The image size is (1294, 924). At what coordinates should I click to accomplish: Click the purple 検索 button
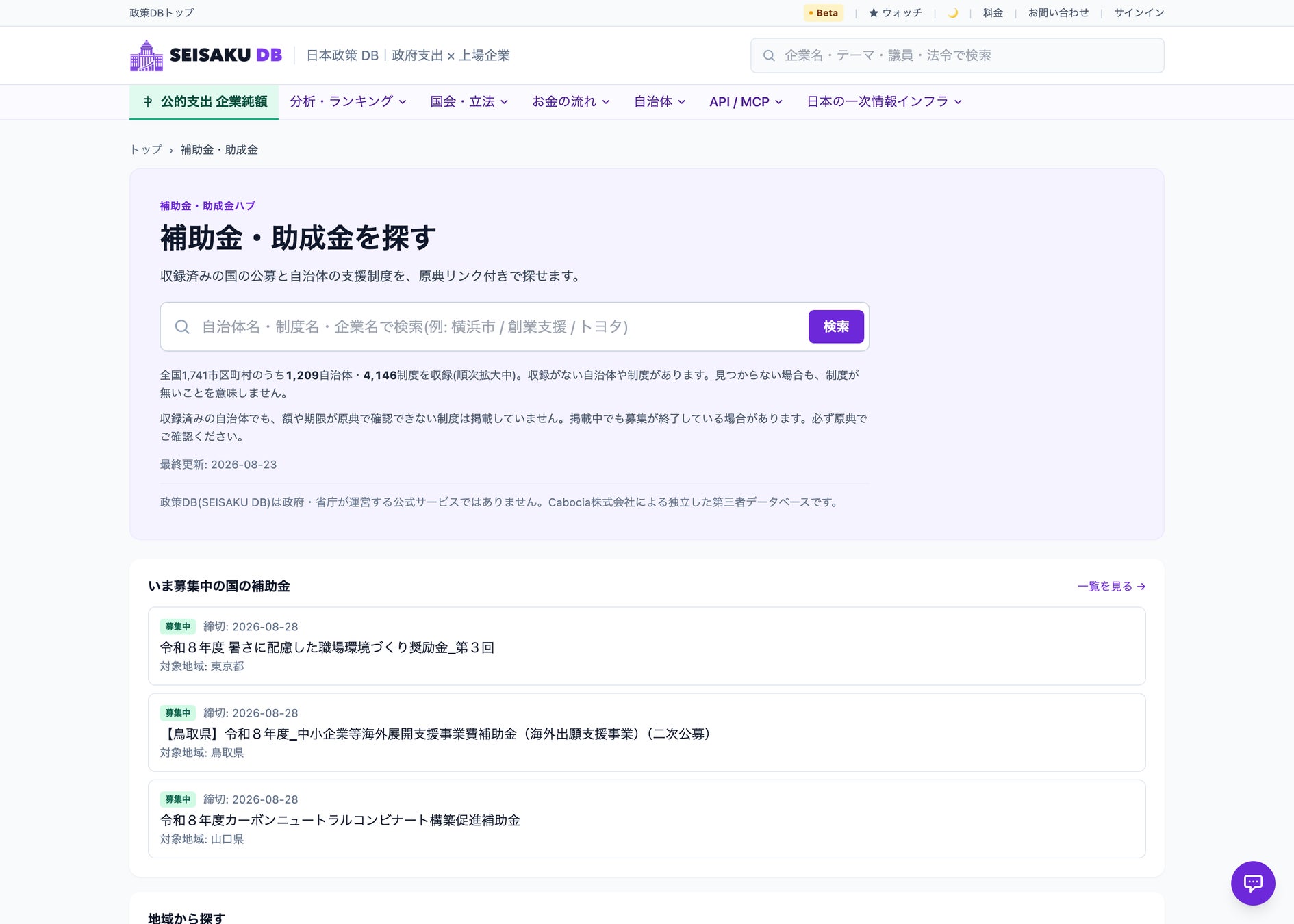tap(836, 326)
